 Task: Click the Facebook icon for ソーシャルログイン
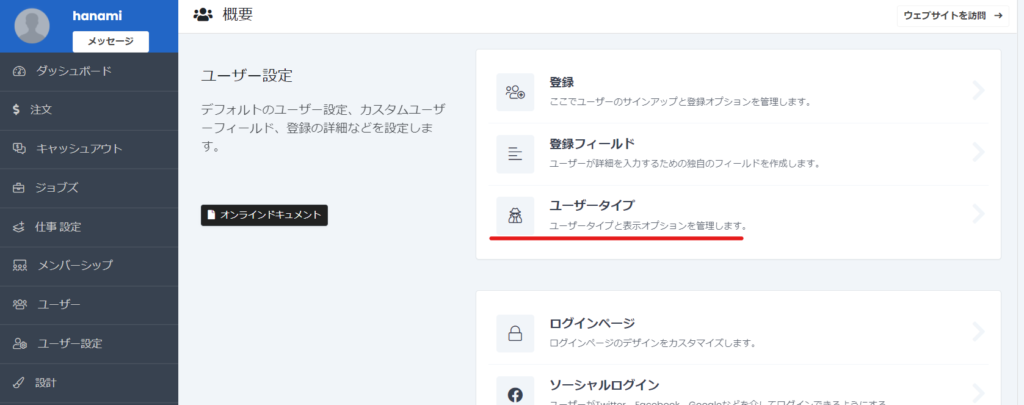click(x=515, y=393)
